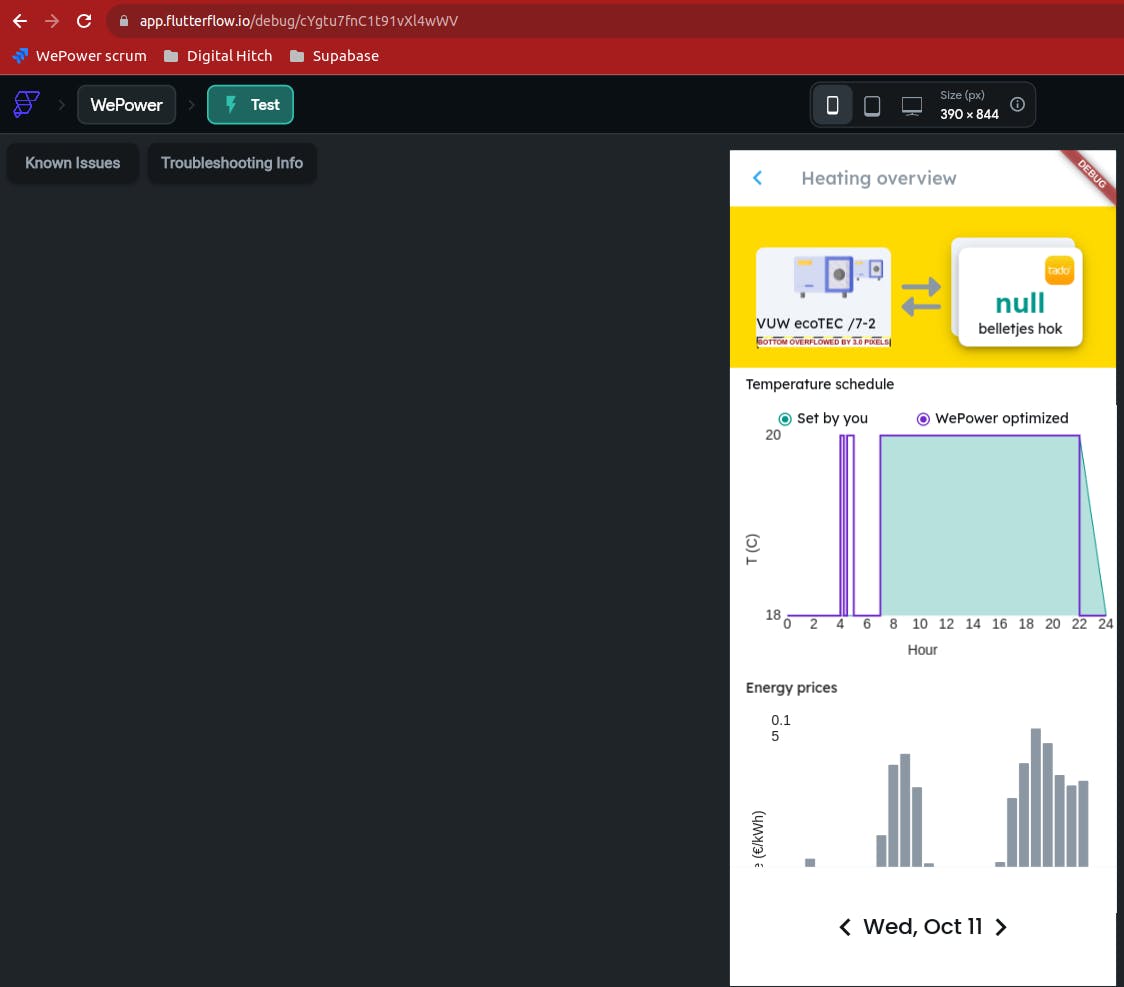Screen dimensions: 1124x987
Task: Go to next day with right chevron
Action: pos(1001,927)
